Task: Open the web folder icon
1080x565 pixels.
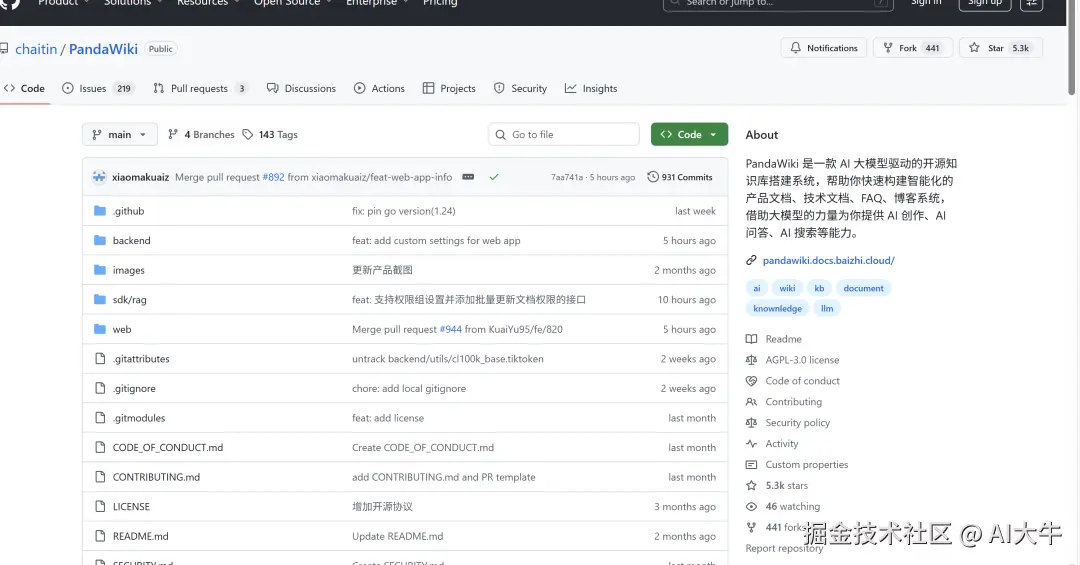Action: [100, 329]
